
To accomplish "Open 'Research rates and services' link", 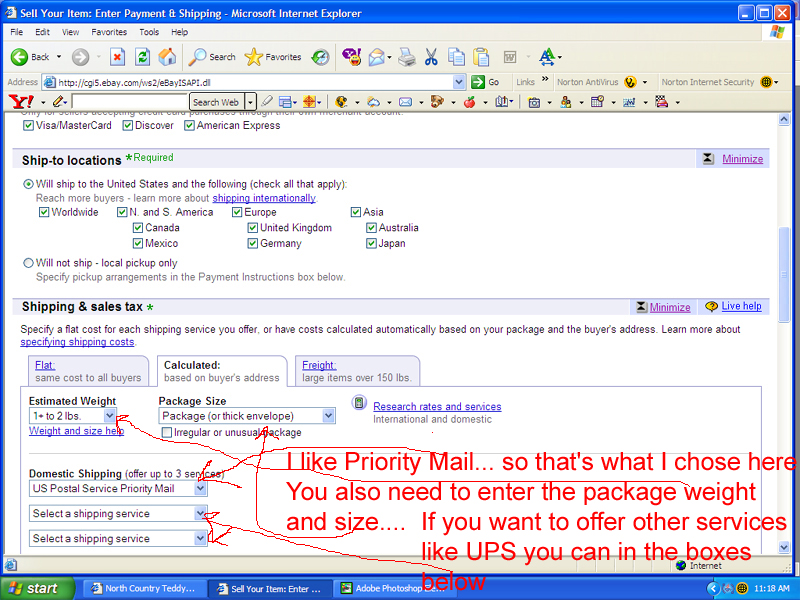I will point(437,407).
